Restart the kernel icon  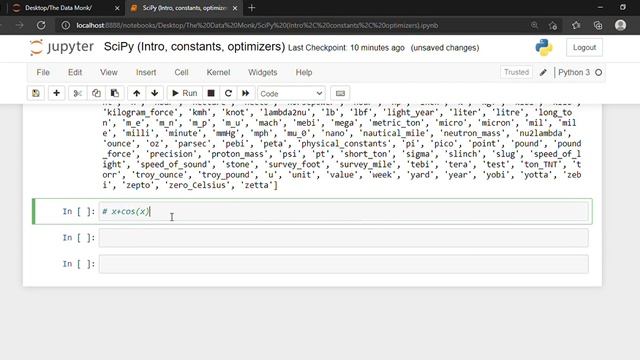pos(228,93)
